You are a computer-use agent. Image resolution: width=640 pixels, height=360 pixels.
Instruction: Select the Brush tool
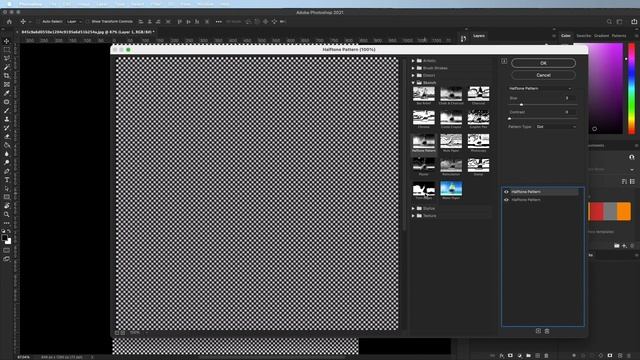[x=7, y=110]
